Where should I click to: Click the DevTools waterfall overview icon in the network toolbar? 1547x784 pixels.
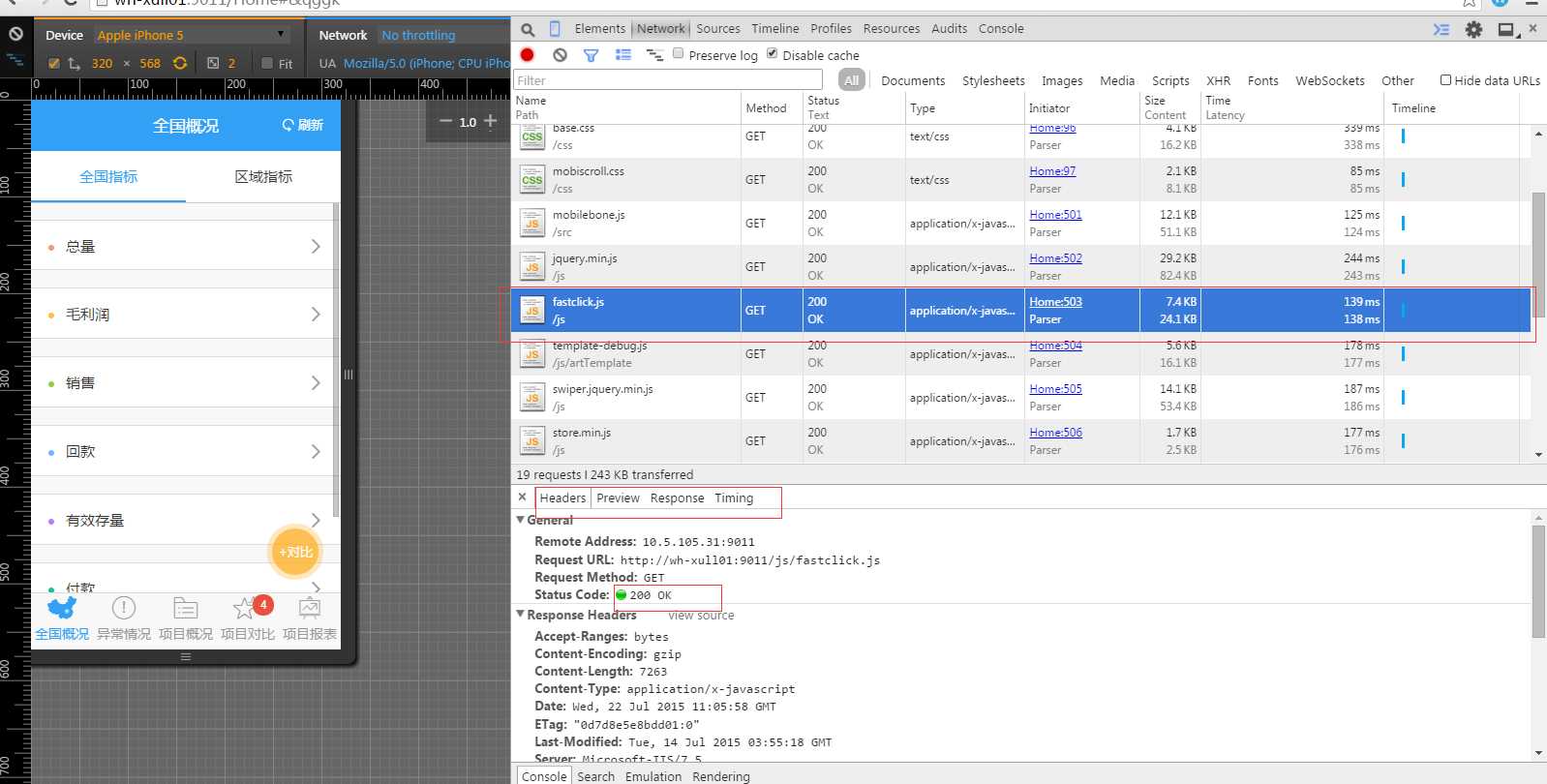[654, 55]
